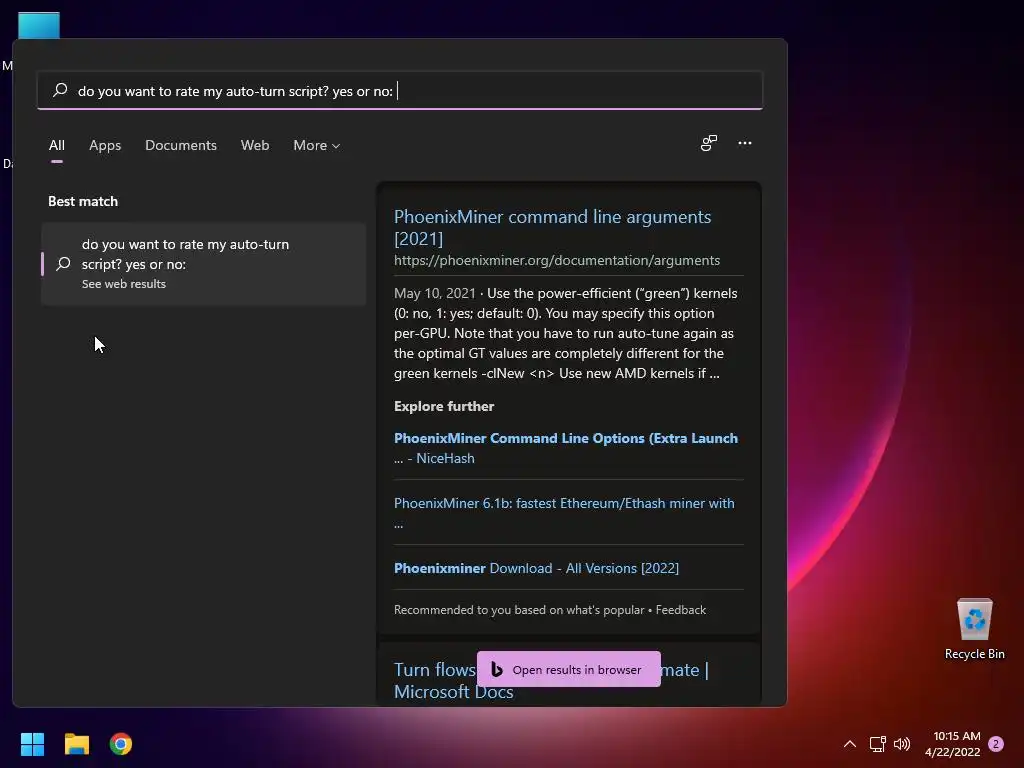Open the clock showing 10:15 AM
Image resolution: width=1024 pixels, height=768 pixels.
click(x=953, y=744)
